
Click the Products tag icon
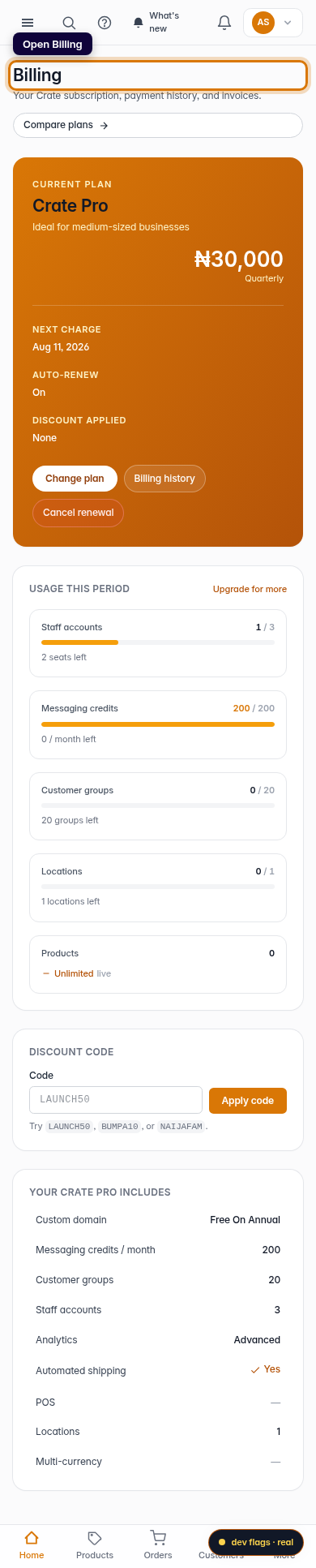click(x=95, y=1537)
